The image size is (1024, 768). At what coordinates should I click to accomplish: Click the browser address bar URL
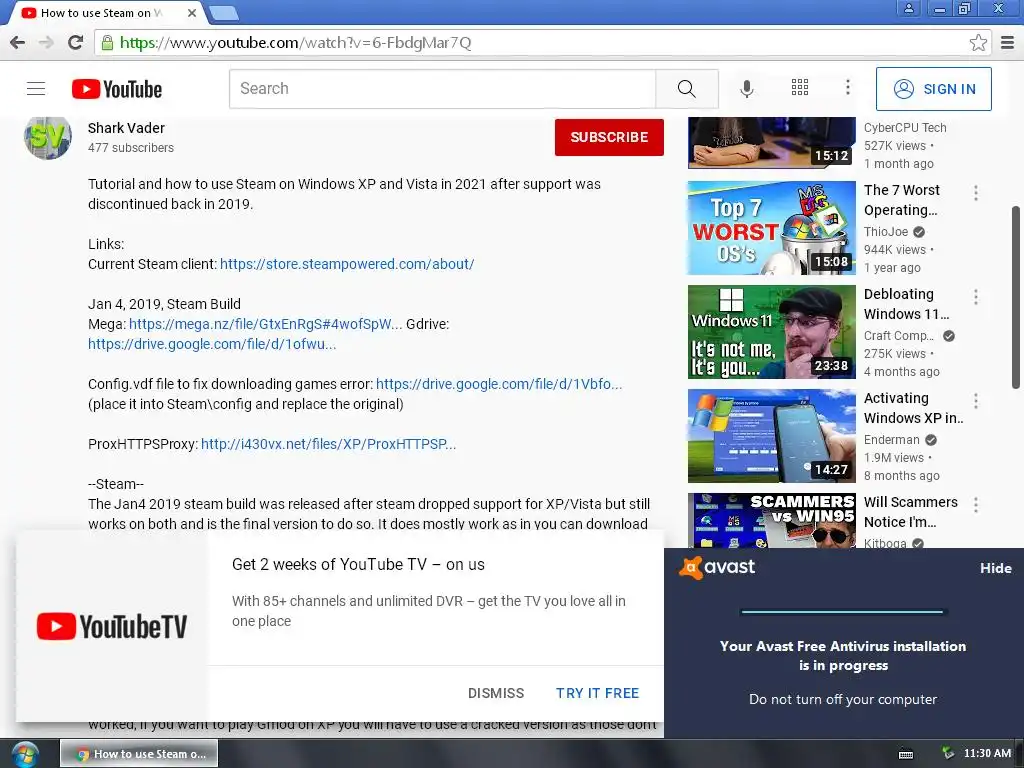tap(295, 42)
